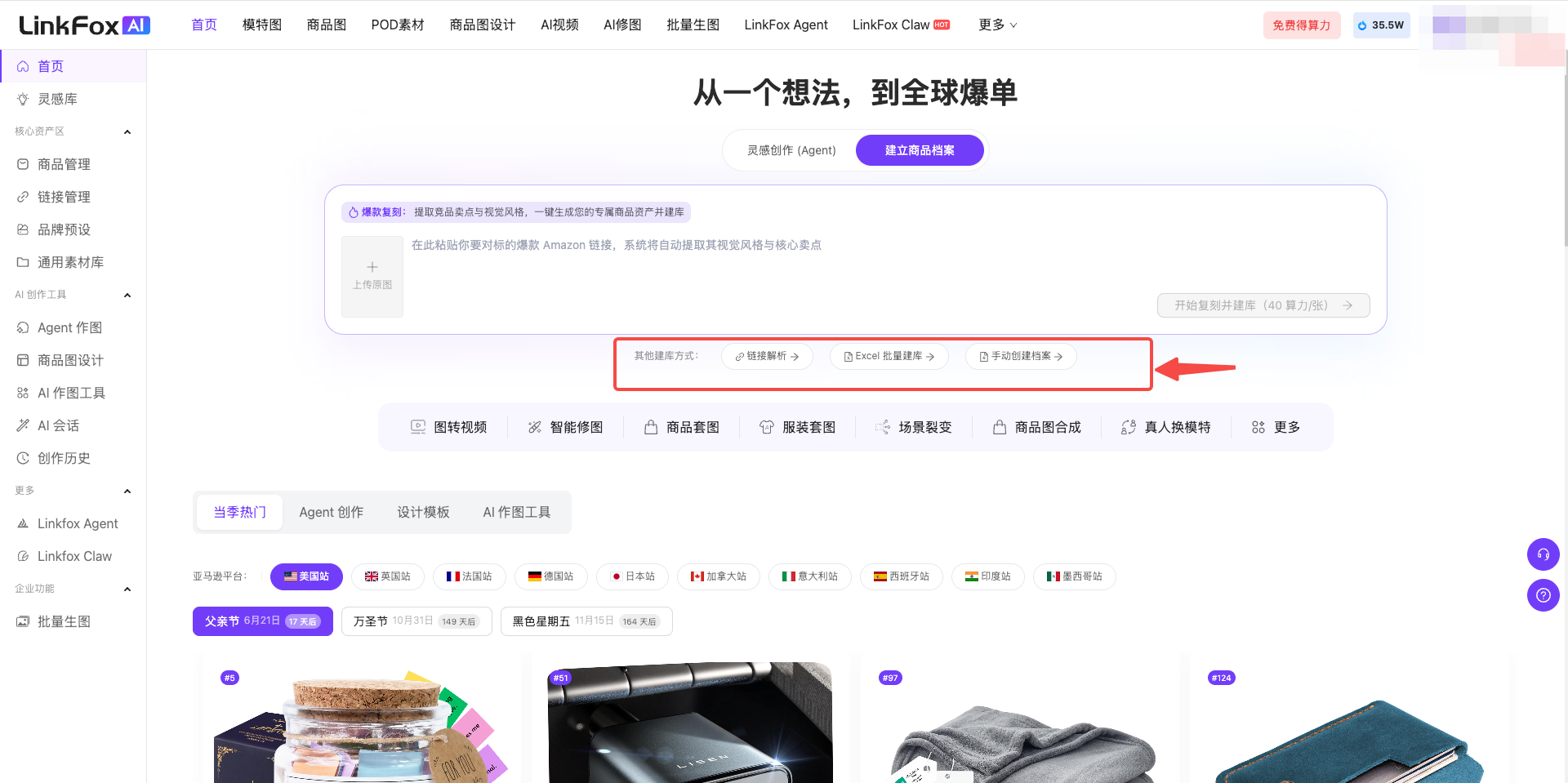Select the 英国站 marketplace filter
This screenshot has height=783, width=1568.
(x=388, y=576)
